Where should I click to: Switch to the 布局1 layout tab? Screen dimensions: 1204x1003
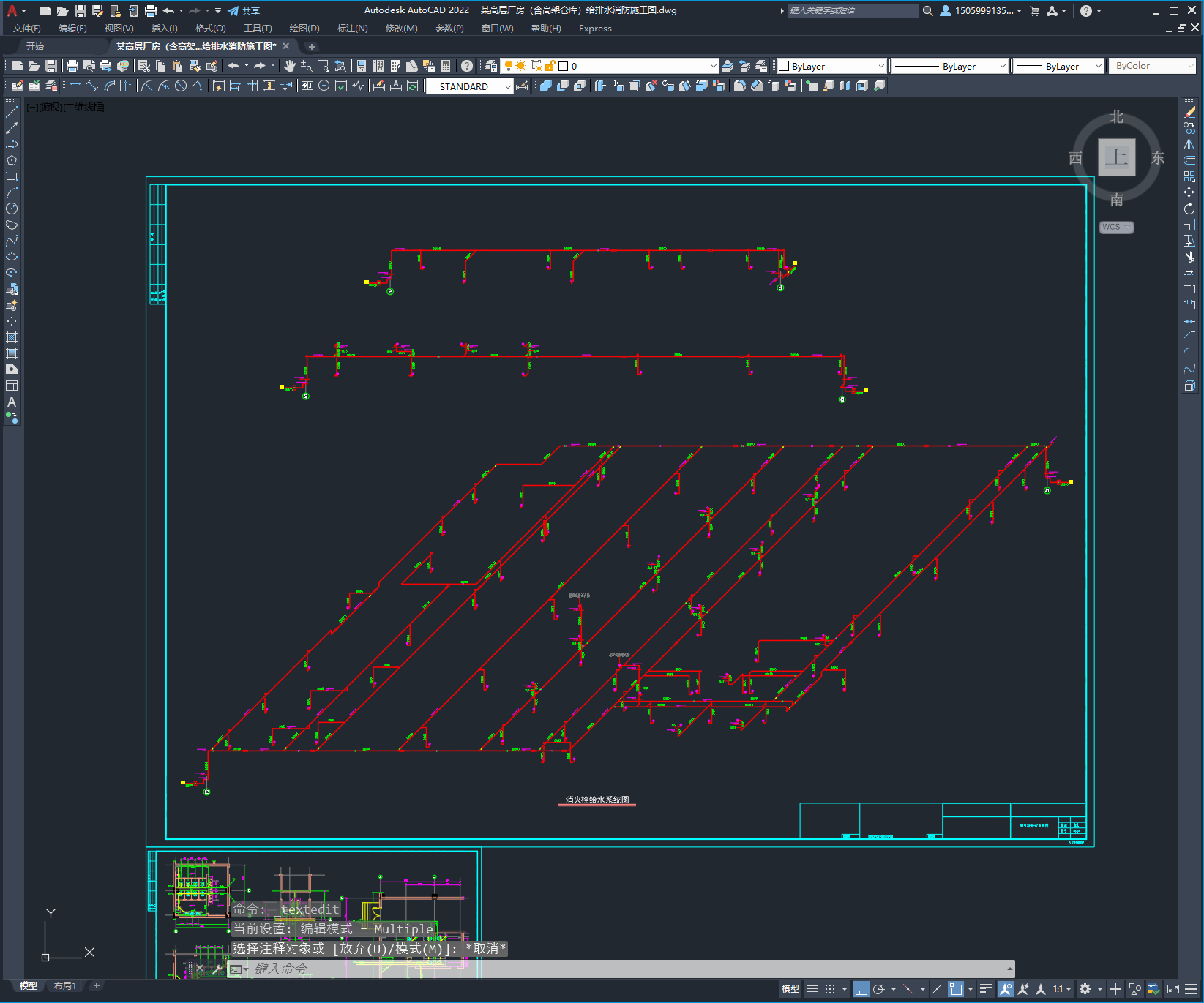coord(65,986)
